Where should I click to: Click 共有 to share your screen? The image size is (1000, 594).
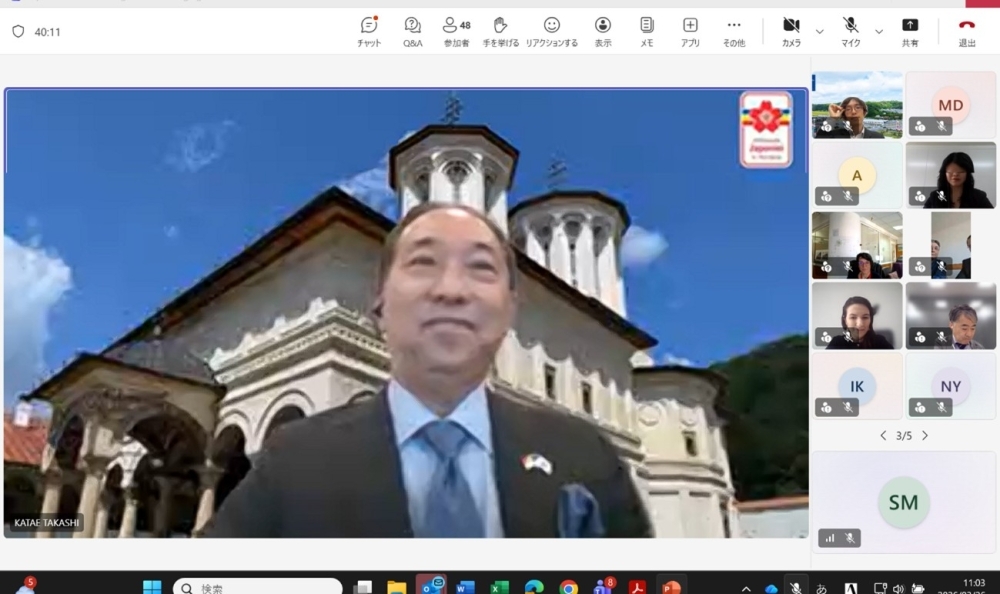[x=910, y=31]
